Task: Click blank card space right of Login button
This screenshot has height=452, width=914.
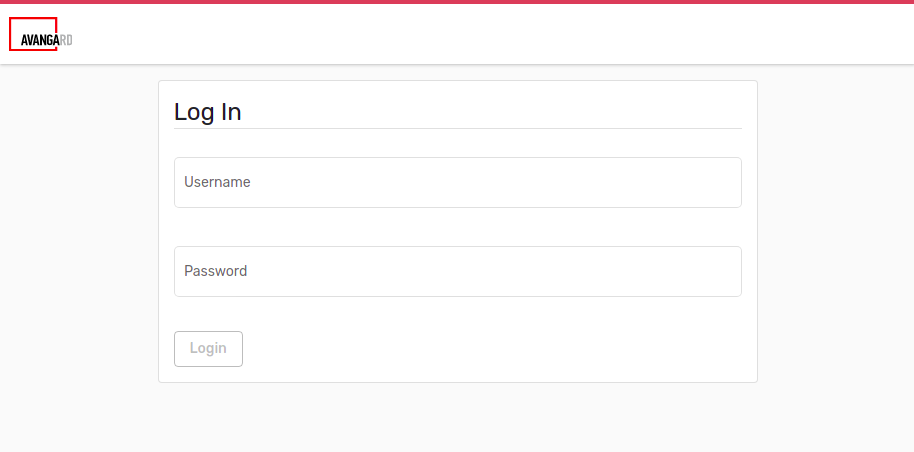Action: coord(495,349)
